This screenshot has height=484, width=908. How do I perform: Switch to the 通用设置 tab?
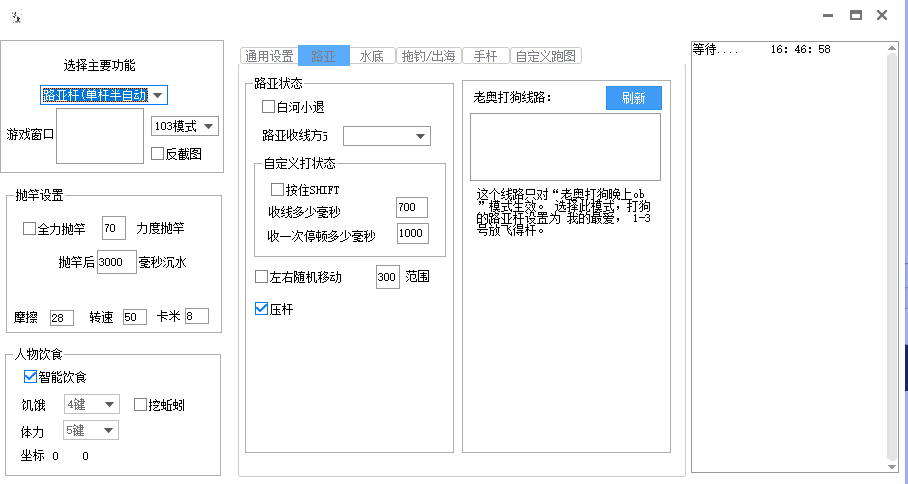pos(268,56)
